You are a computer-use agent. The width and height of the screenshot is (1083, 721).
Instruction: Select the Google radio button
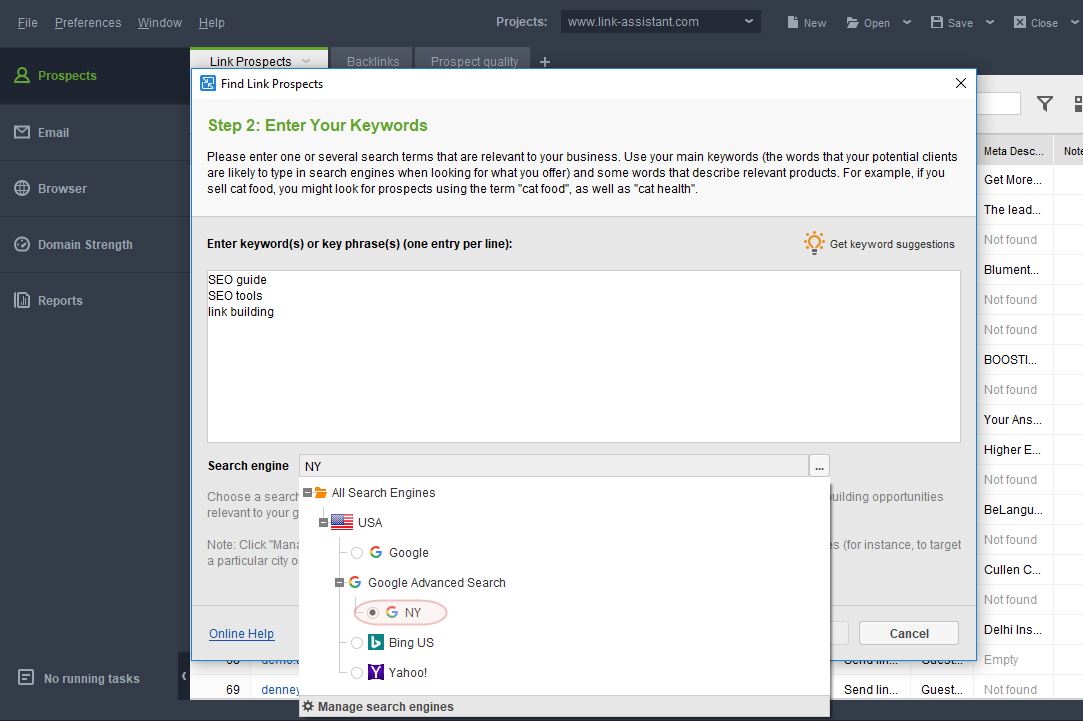356,552
